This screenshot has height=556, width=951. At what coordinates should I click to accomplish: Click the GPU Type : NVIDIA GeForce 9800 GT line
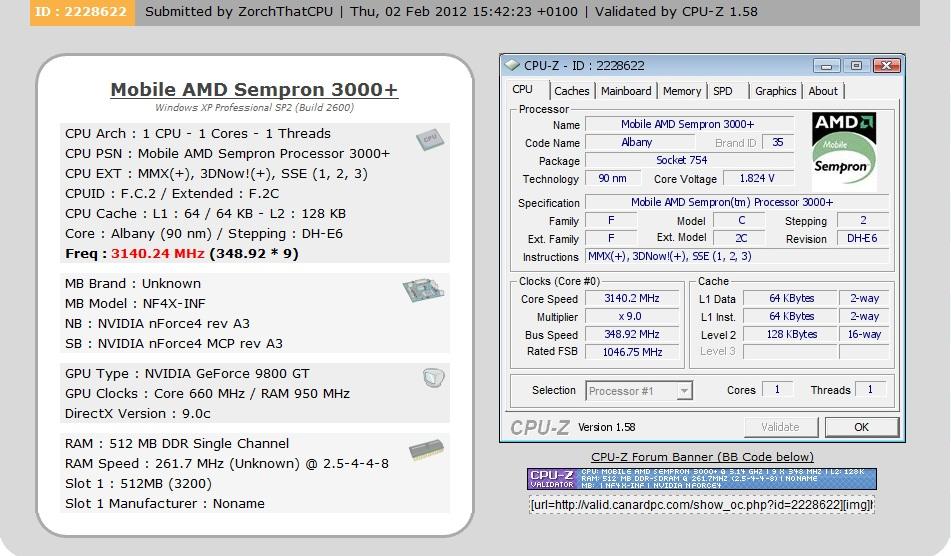tap(187, 374)
